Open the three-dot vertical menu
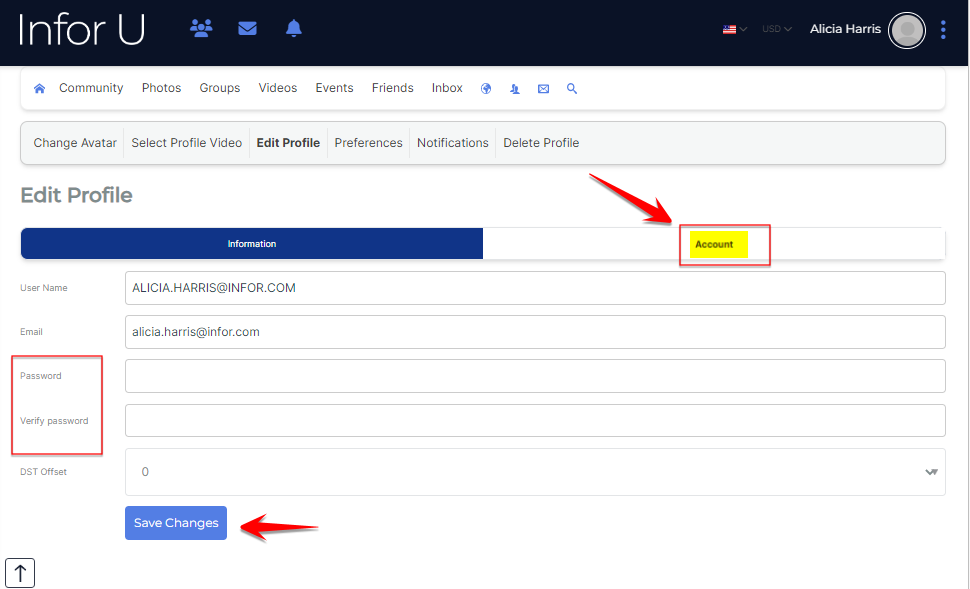Viewport: 970px width, 589px height. [943, 30]
